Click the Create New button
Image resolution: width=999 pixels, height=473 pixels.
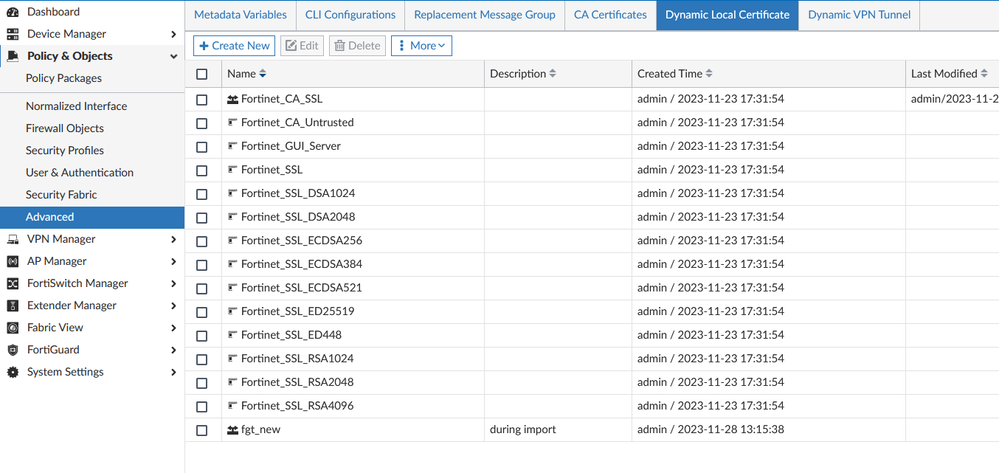pyautogui.click(x=235, y=46)
